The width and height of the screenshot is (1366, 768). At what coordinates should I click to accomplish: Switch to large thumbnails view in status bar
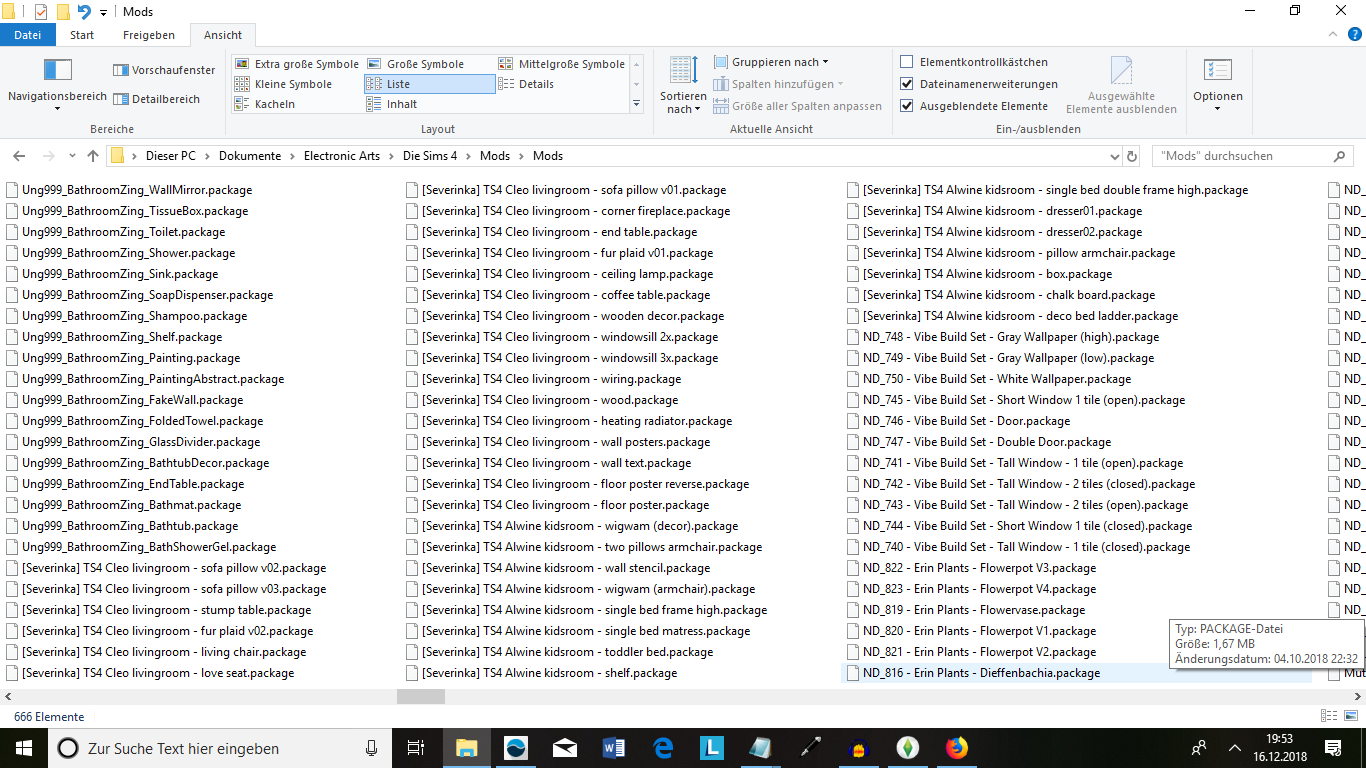coord(1350,716)
